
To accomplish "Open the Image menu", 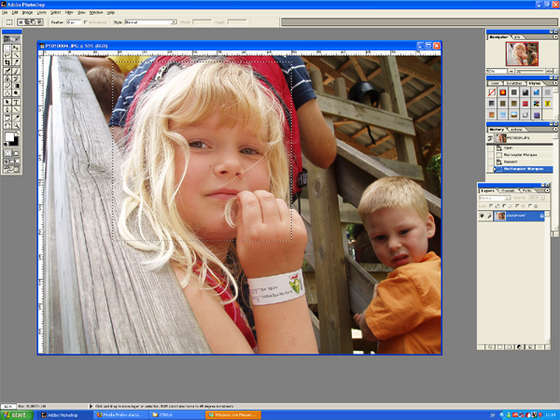I will [x=28, y=12].
